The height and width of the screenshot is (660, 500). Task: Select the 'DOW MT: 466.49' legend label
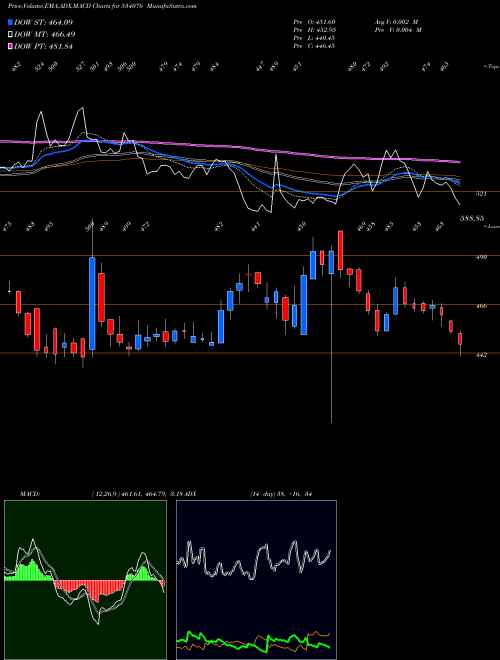(x=45, y=34)
